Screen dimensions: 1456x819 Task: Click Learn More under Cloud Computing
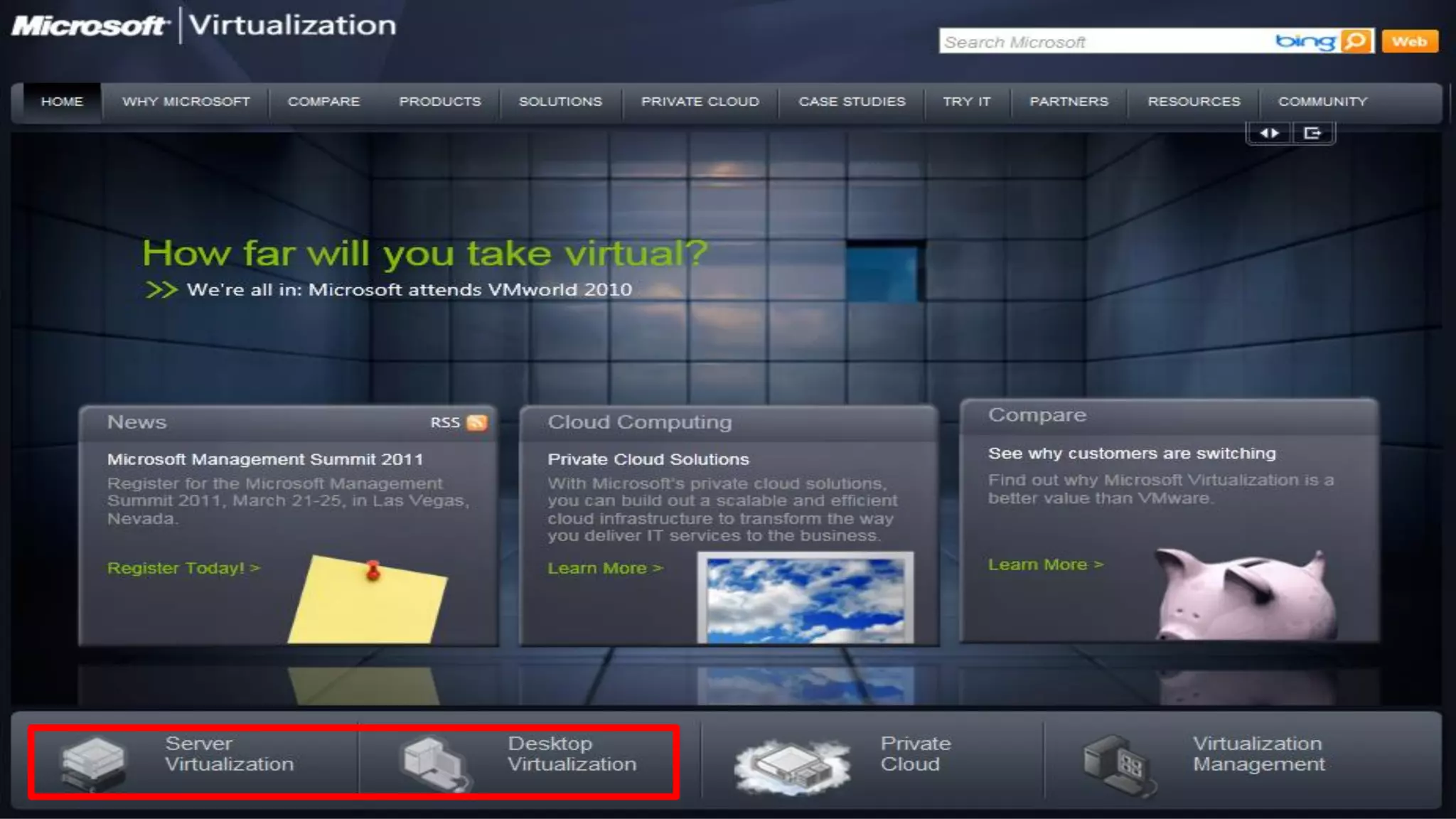coord(605,568)
